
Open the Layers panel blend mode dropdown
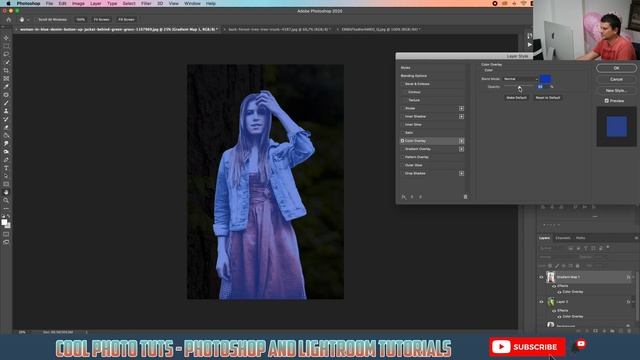[x=557, y=257]
